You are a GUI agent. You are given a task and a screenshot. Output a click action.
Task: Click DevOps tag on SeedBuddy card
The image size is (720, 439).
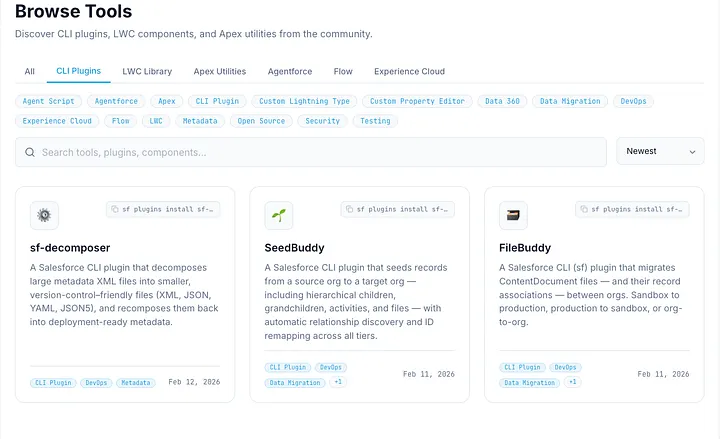331,367
